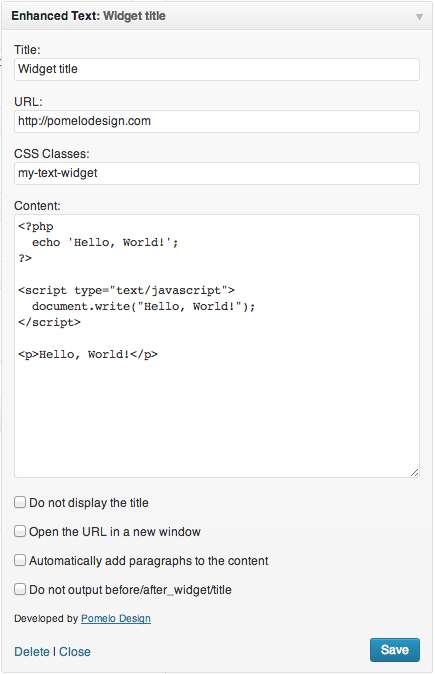Image resolution: width=435 pixels, height=674 pixels.
Task: Save the widget settings
Action: (x=395, y=649)
